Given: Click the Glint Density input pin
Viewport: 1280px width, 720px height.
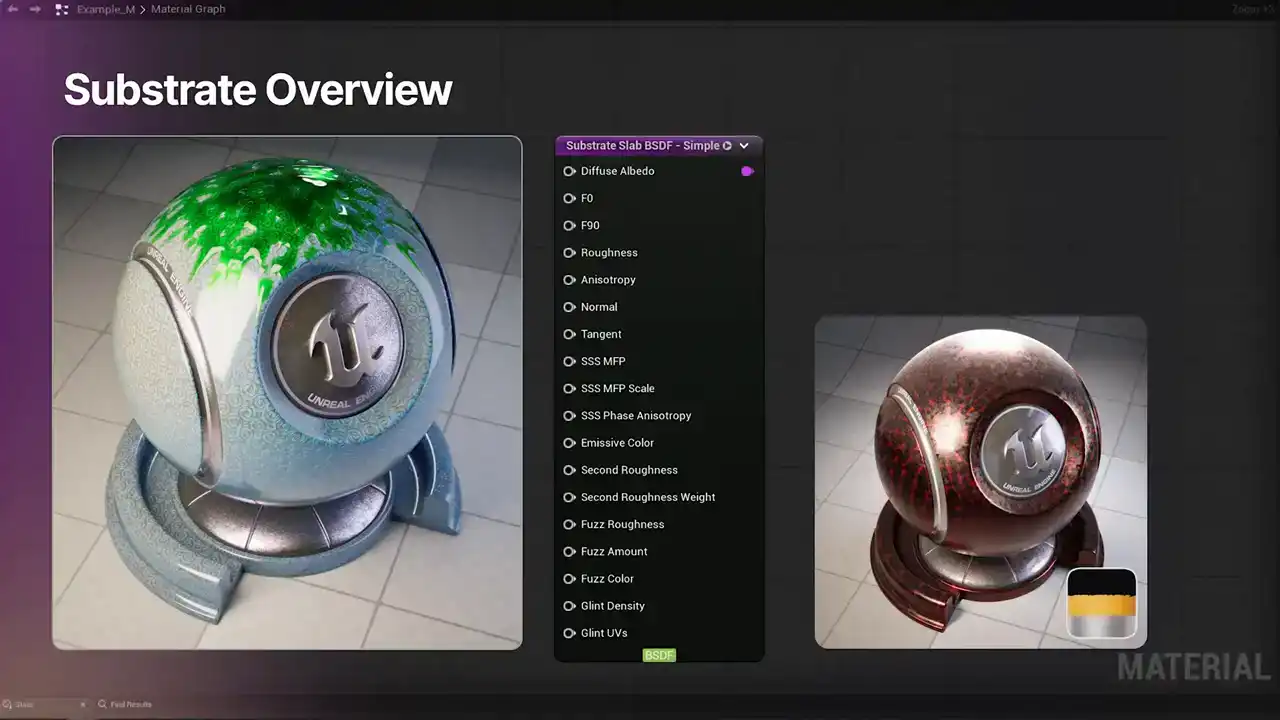Looking at the screenshot, I should pyautogui.click(x=570, y=606).
